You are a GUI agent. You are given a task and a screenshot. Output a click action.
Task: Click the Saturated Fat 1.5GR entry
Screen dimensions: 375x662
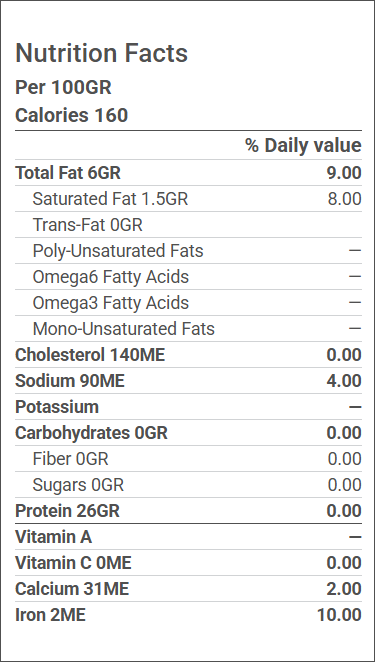click(x=110, y=199)
